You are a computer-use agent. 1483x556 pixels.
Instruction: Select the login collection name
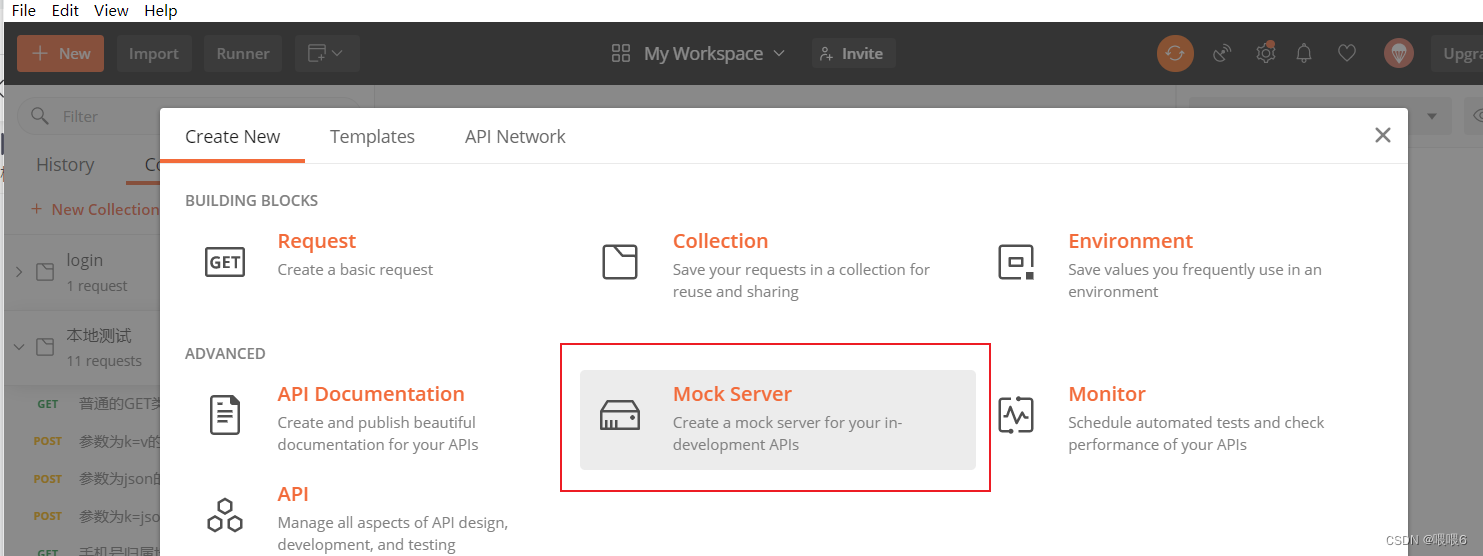pyautogui.click(x=85, y=260)
